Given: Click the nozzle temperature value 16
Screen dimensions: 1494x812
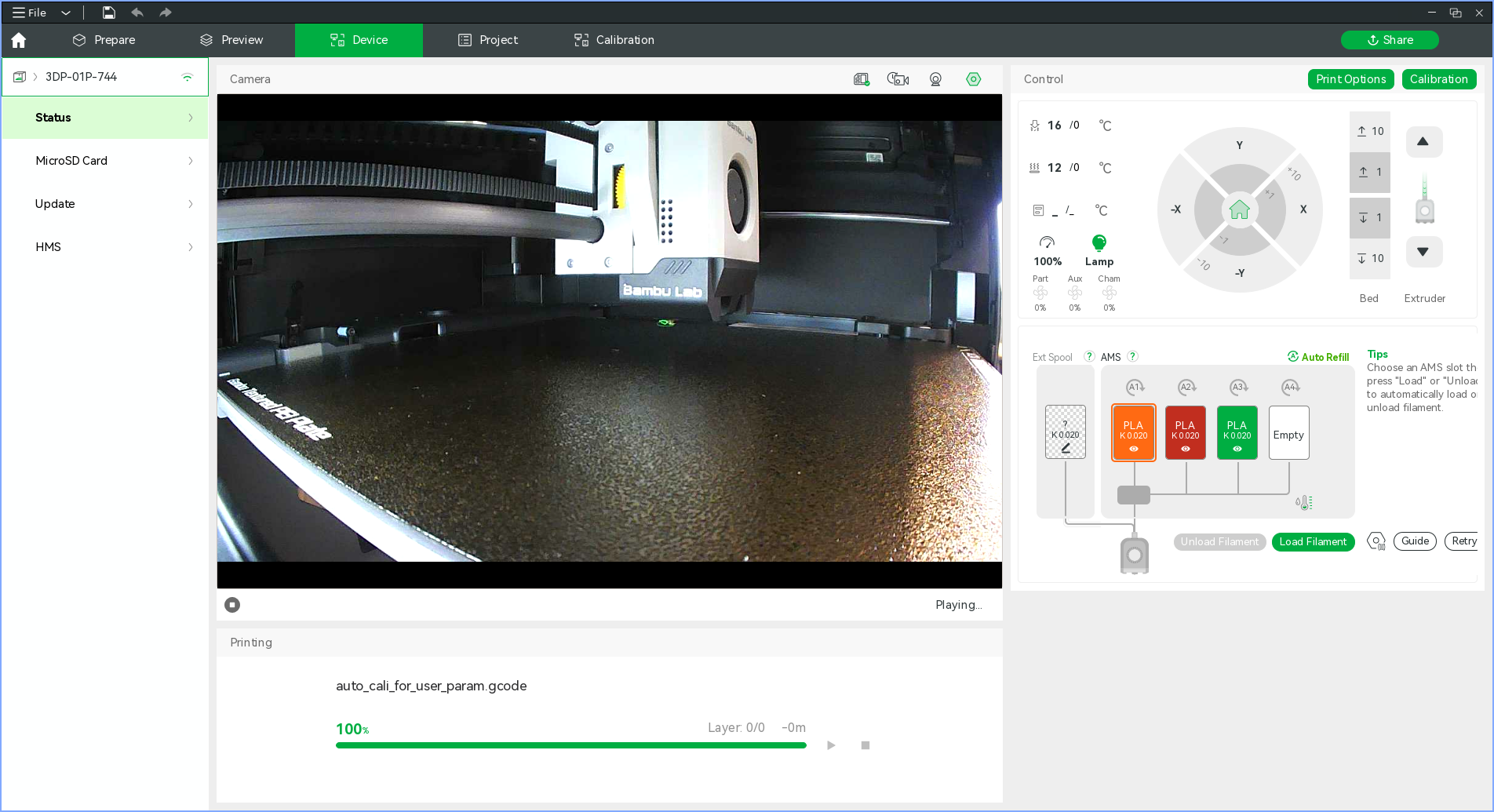Looking at the screenshot, I should tap(1054, 126).
